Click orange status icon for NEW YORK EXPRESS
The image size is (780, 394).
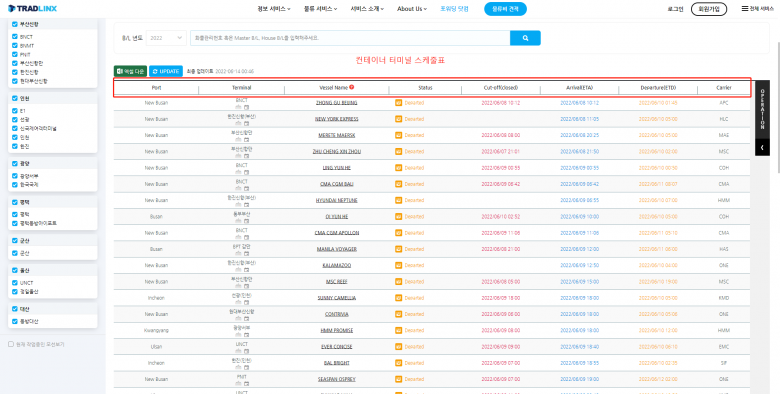(398, 119)
